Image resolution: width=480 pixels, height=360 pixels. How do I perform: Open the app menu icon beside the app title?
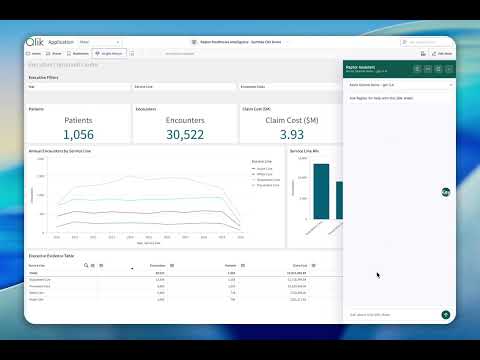point(194,42)
